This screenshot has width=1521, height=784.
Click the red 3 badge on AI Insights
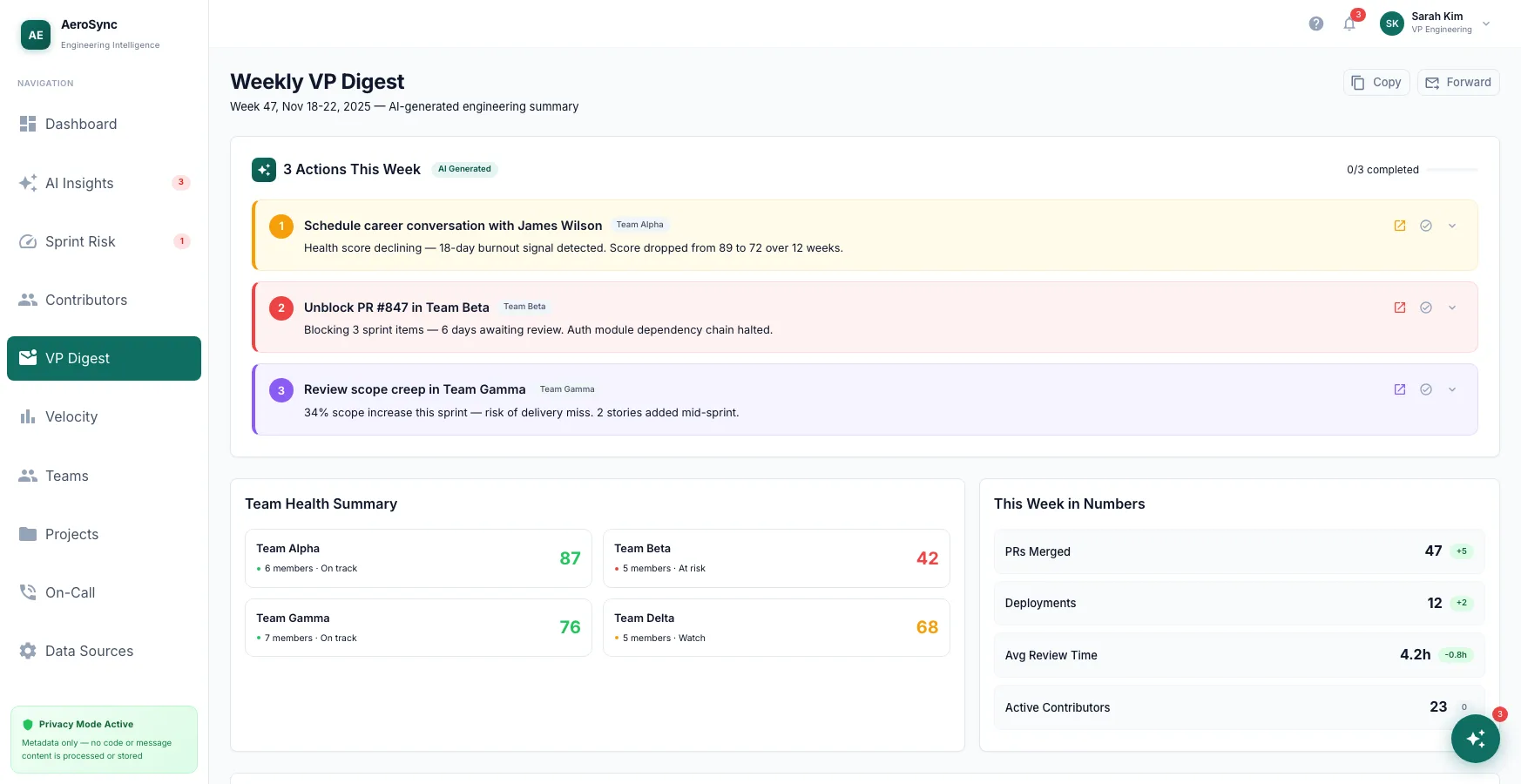pos(181,182)
